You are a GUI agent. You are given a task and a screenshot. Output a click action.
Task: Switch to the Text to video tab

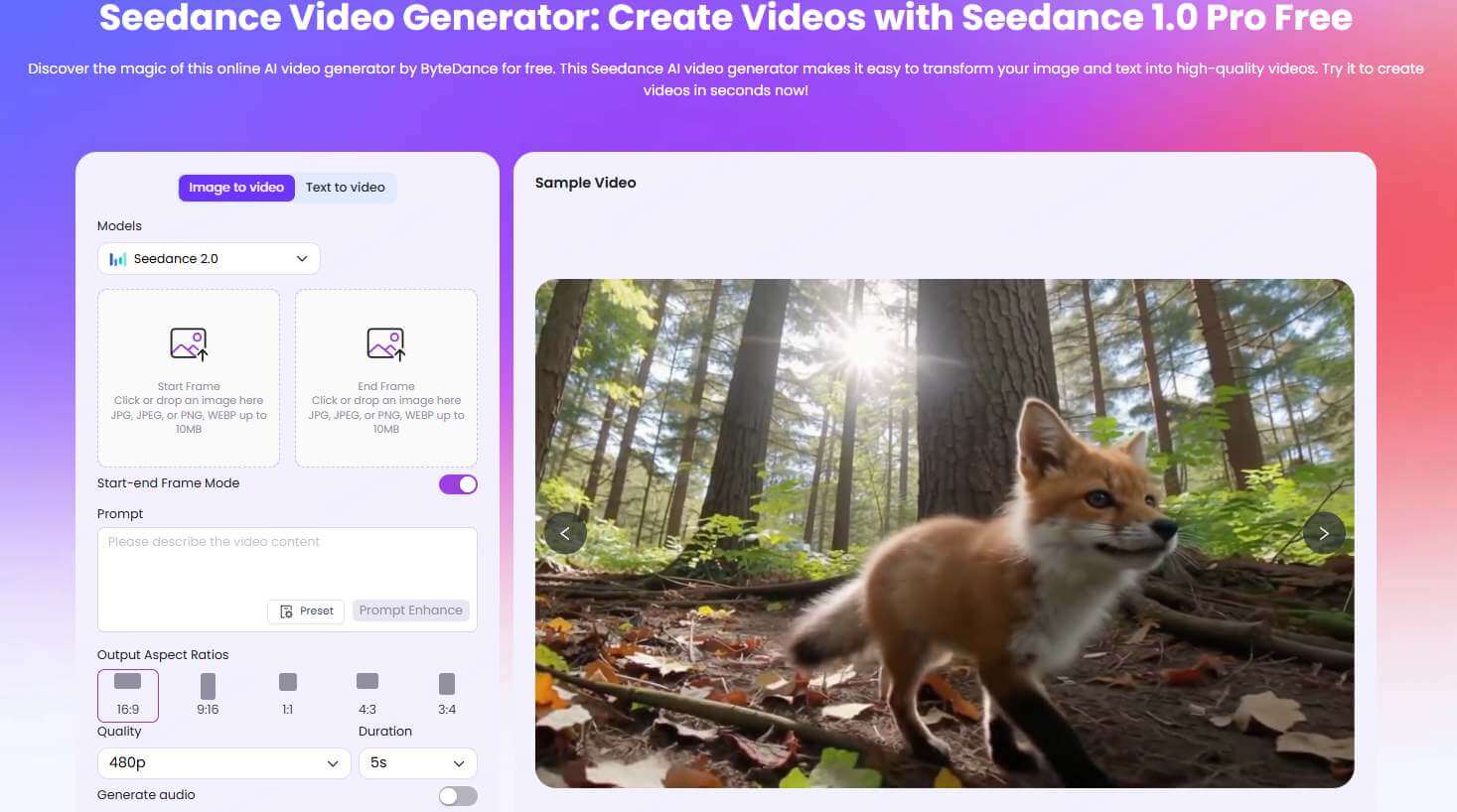pyautogui.click(x=346, y=187)
